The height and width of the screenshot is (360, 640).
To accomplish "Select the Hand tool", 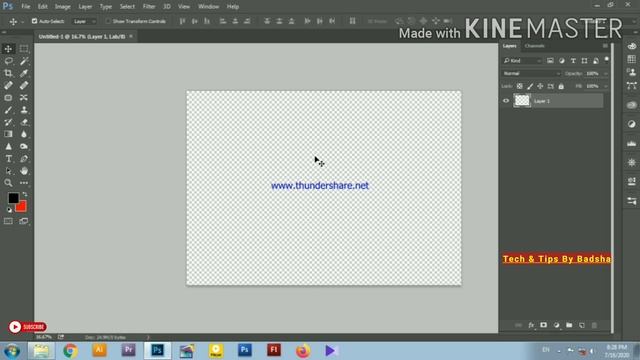I will pyautogui.click(x=24, y=171).
